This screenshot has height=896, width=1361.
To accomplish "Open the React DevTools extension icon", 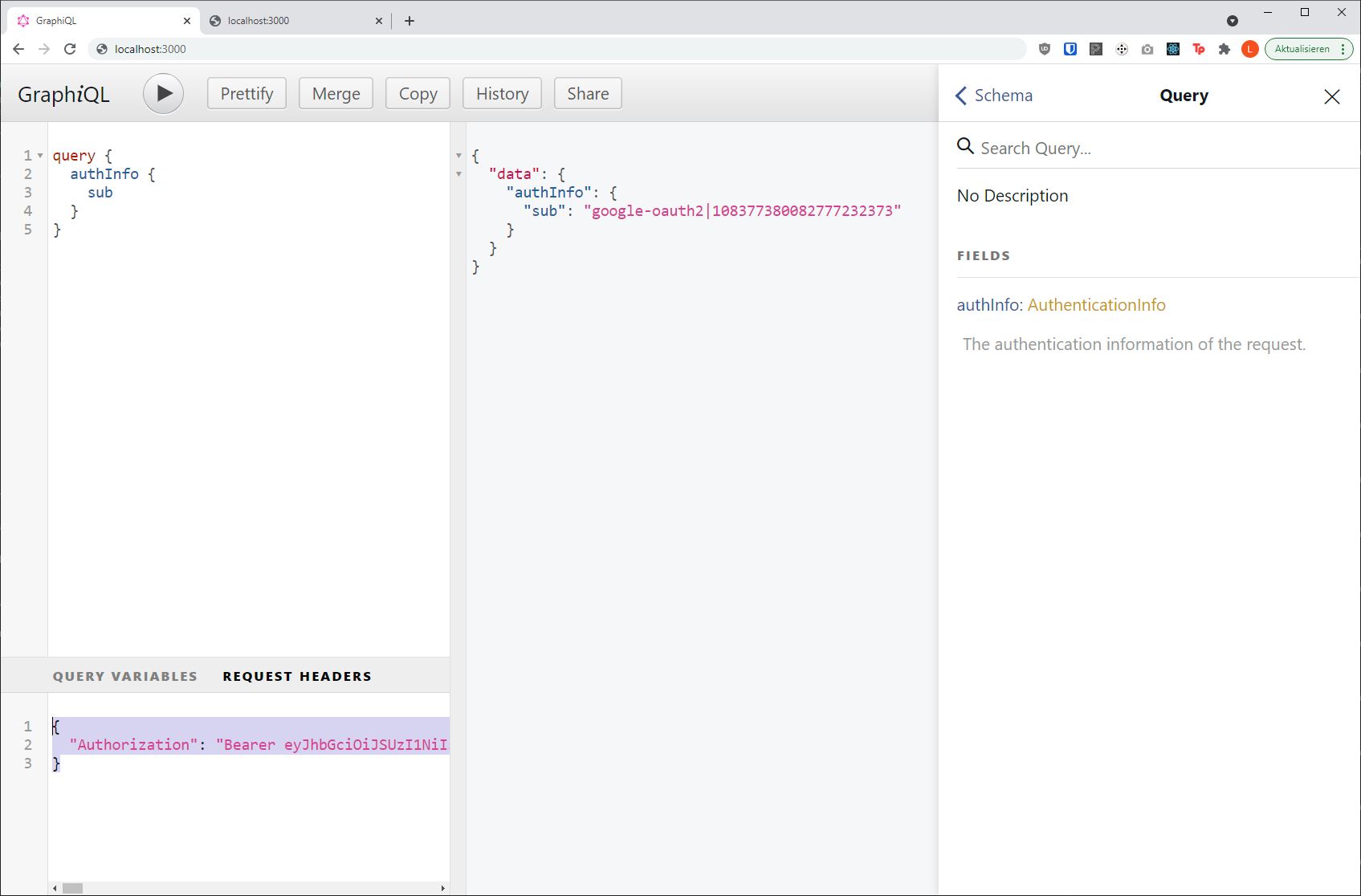I will (1173, 49).
